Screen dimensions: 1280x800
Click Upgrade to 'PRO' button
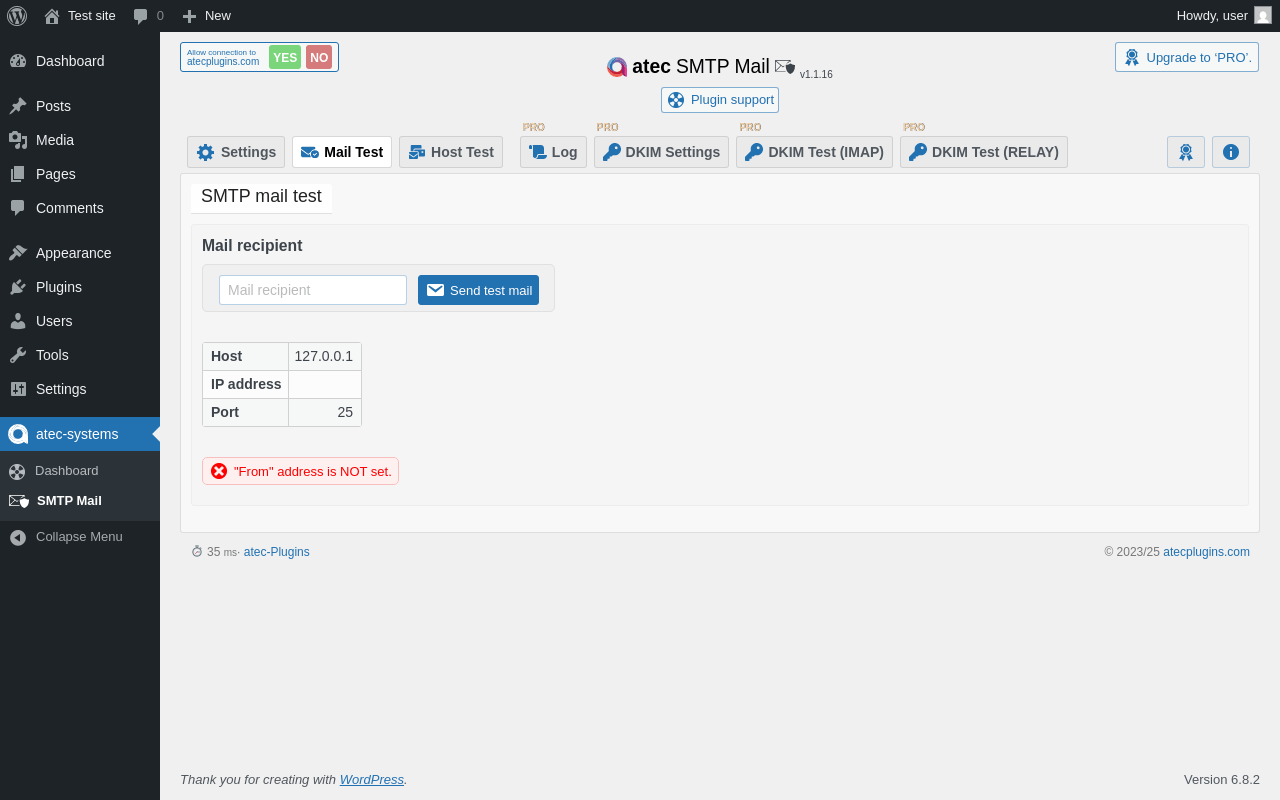[x=1187, y=57]
